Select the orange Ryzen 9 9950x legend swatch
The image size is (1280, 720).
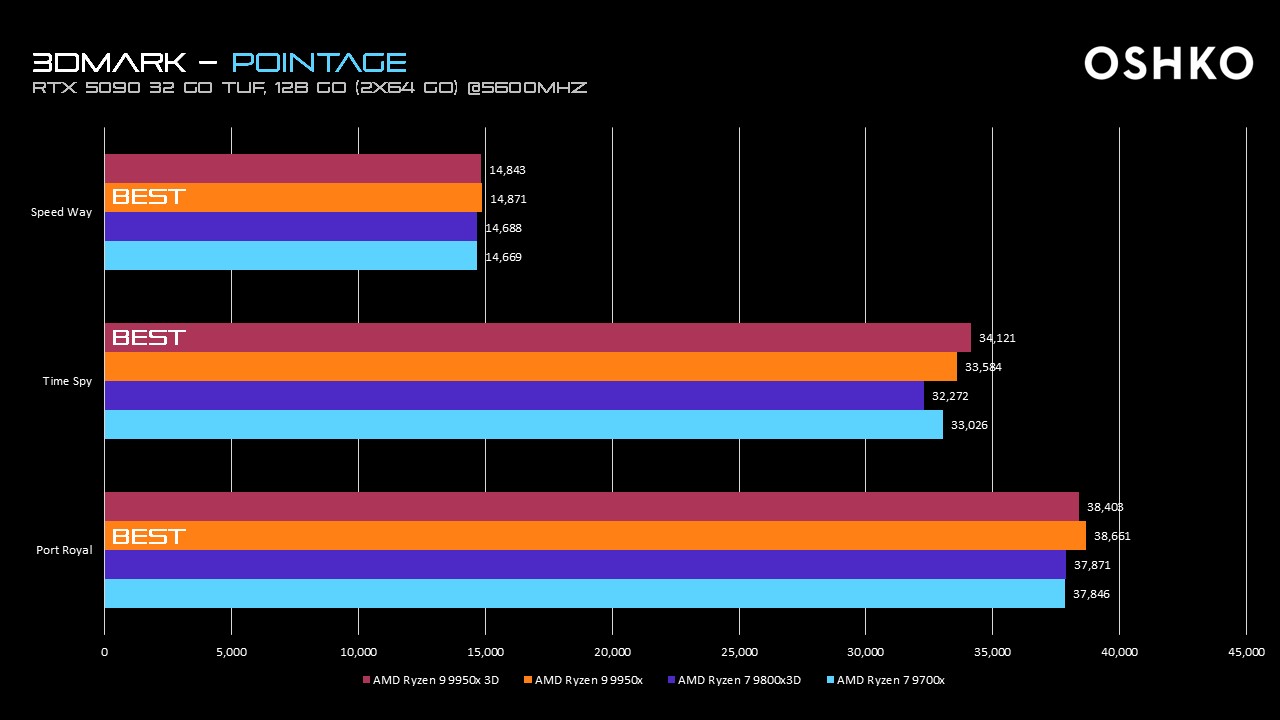tap(527, 680)
